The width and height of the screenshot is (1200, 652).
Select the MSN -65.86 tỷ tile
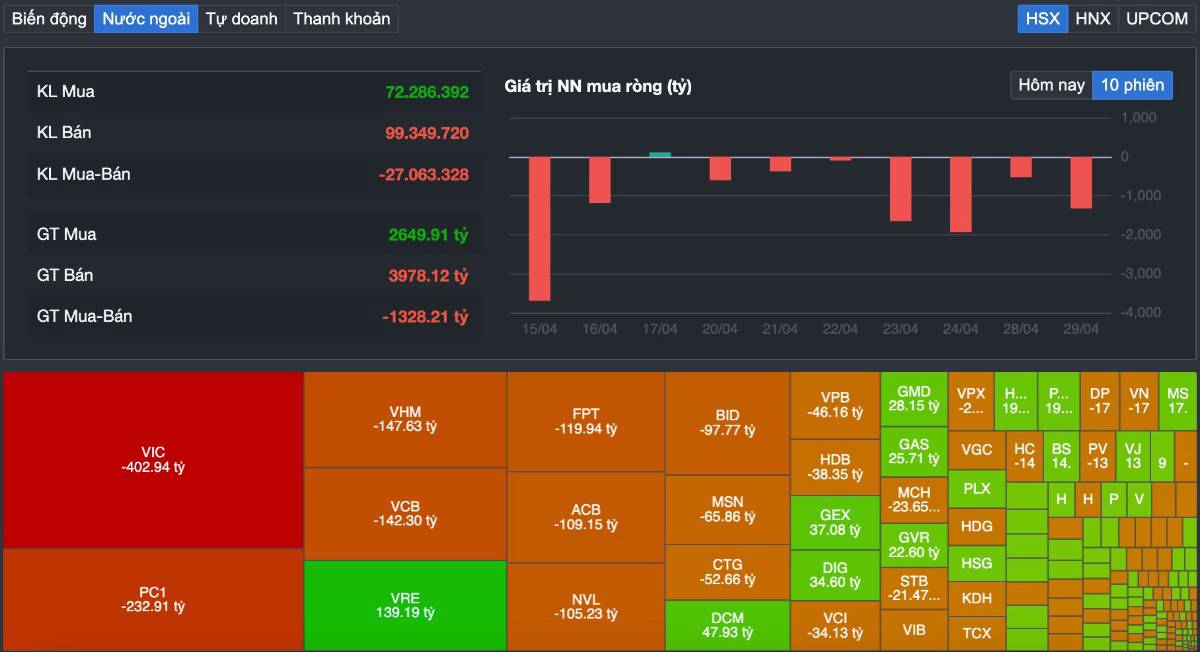(x=727, y=509)
